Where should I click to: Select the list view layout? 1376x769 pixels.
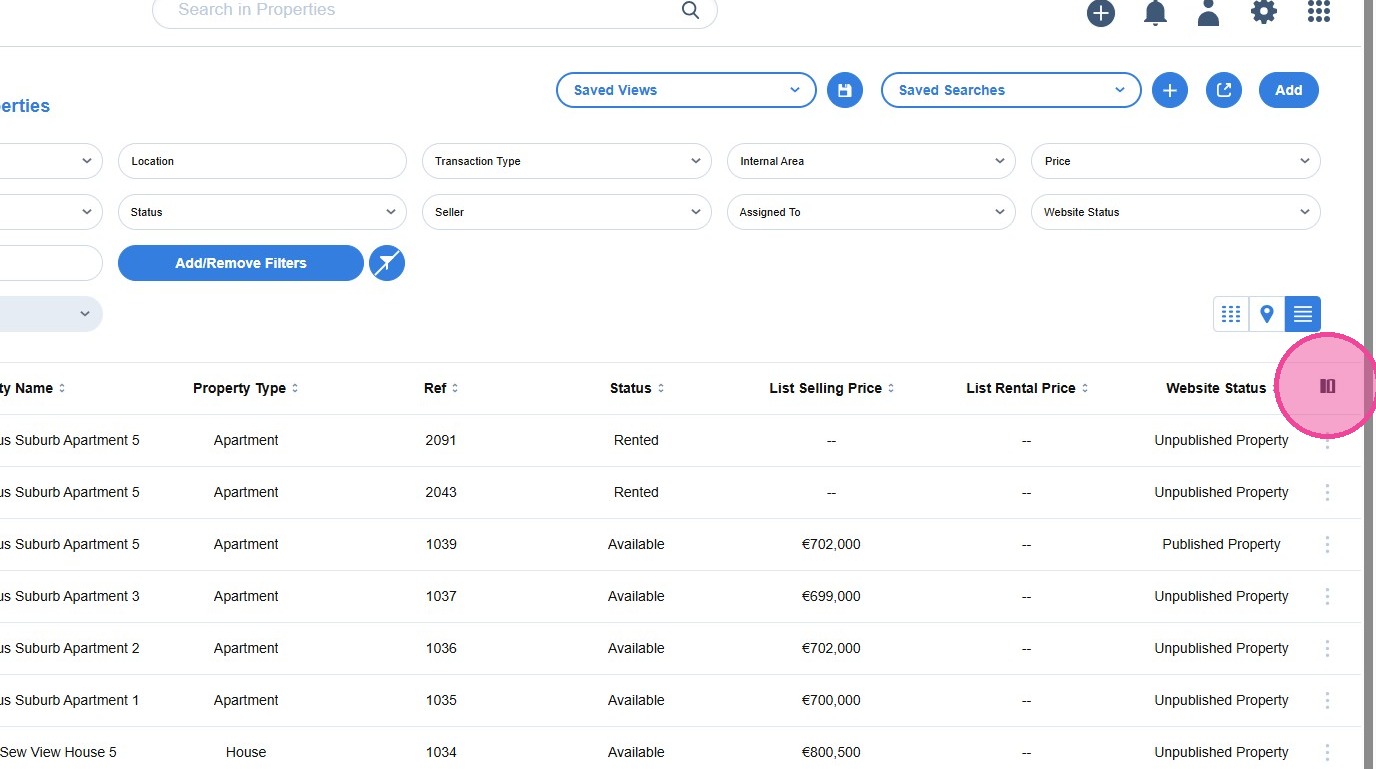(x=1303, y=314)
